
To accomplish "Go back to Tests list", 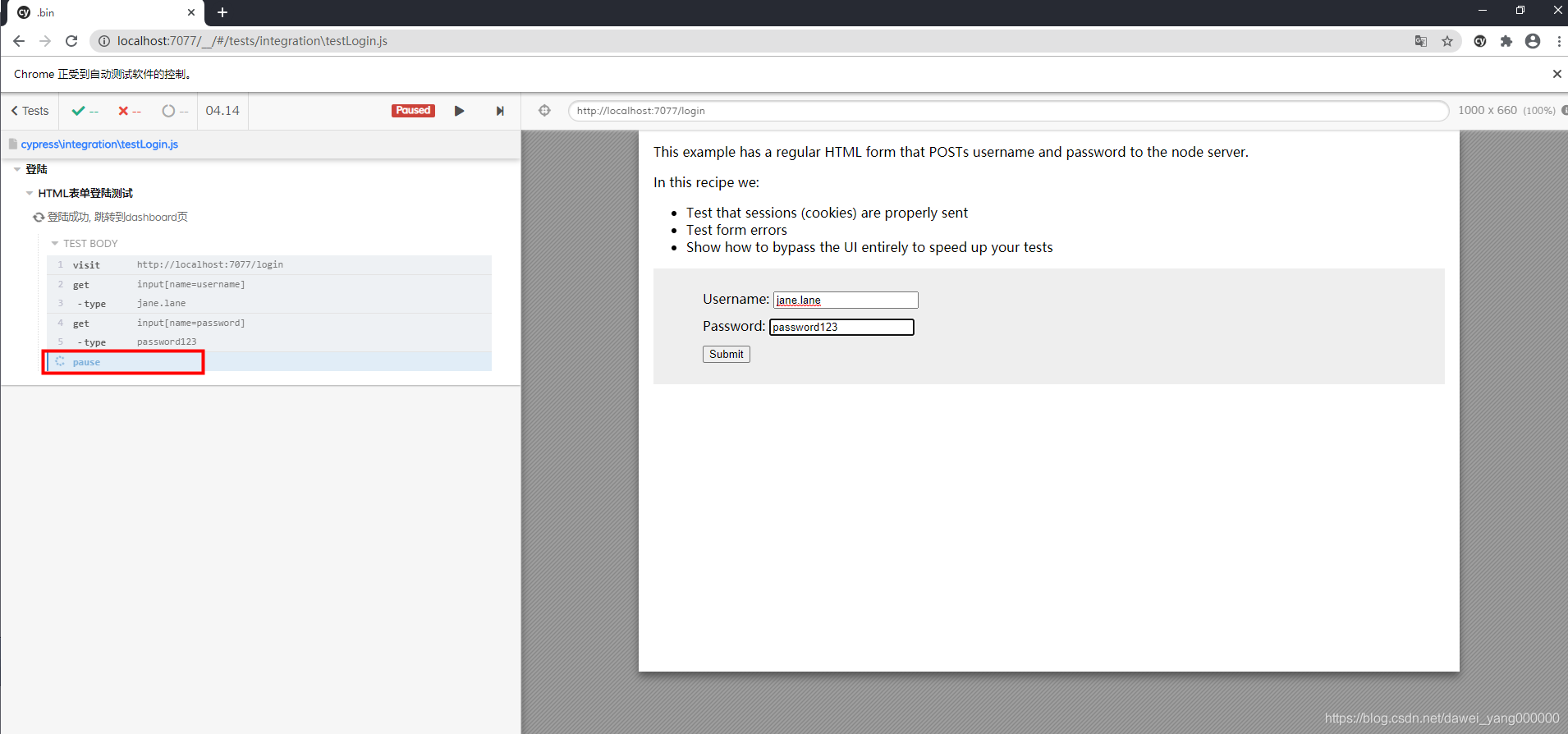I will click(x=30, y=111).
